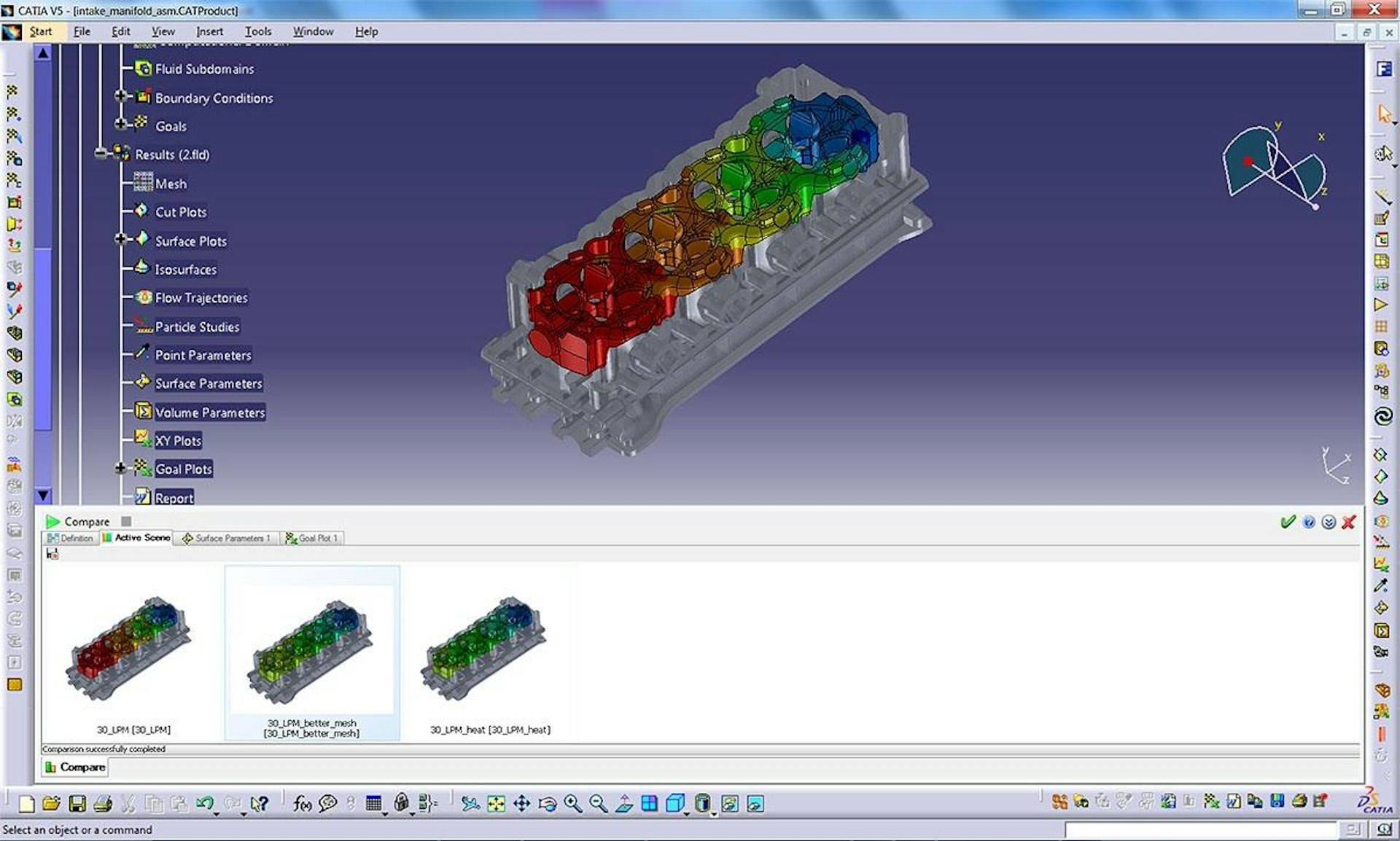Click the gray stop square beside Compare
The height and width of the screenshot is (841, 1400).
(126, 522)
